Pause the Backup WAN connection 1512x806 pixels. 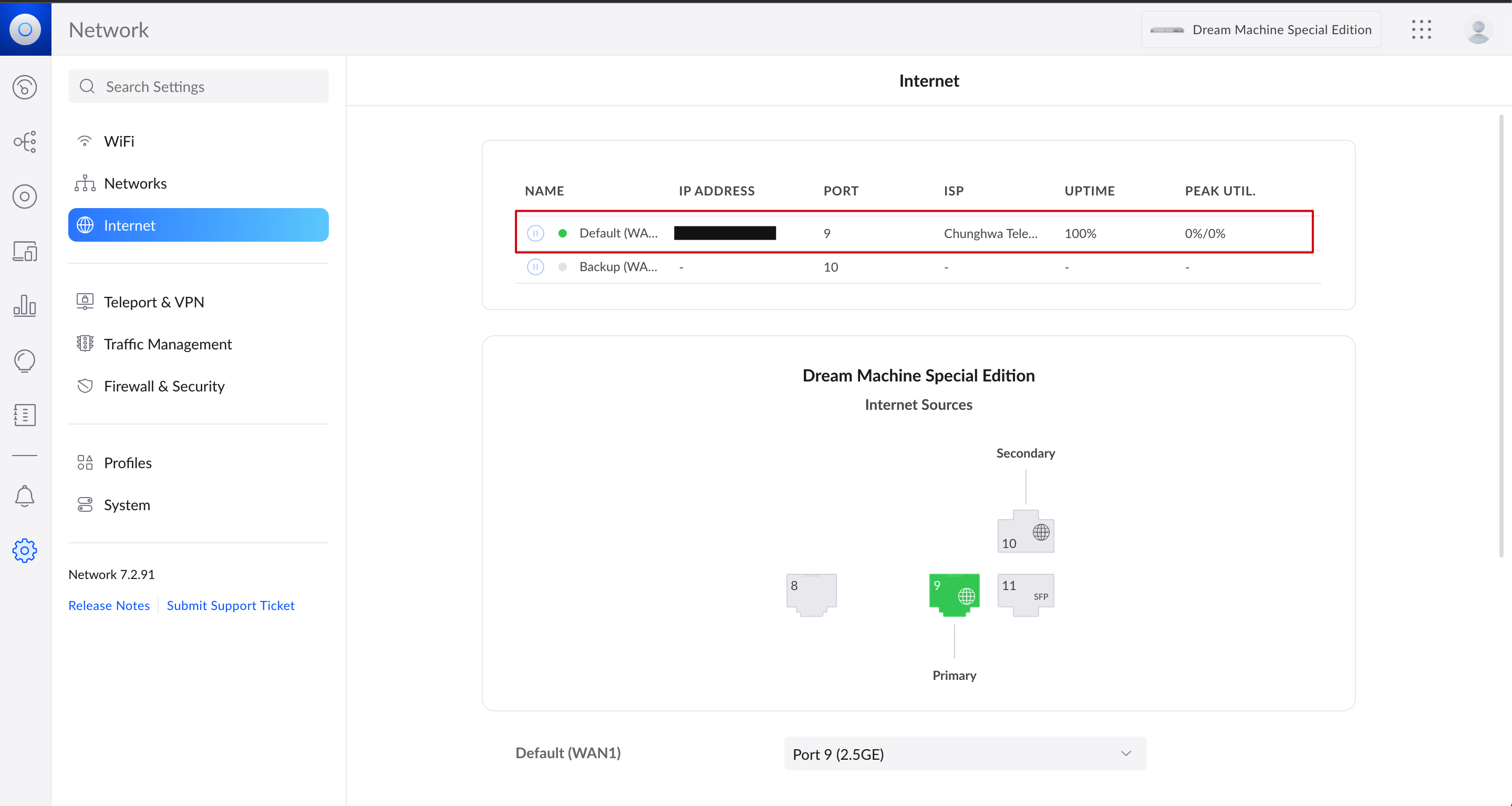[x=535, y=267]
